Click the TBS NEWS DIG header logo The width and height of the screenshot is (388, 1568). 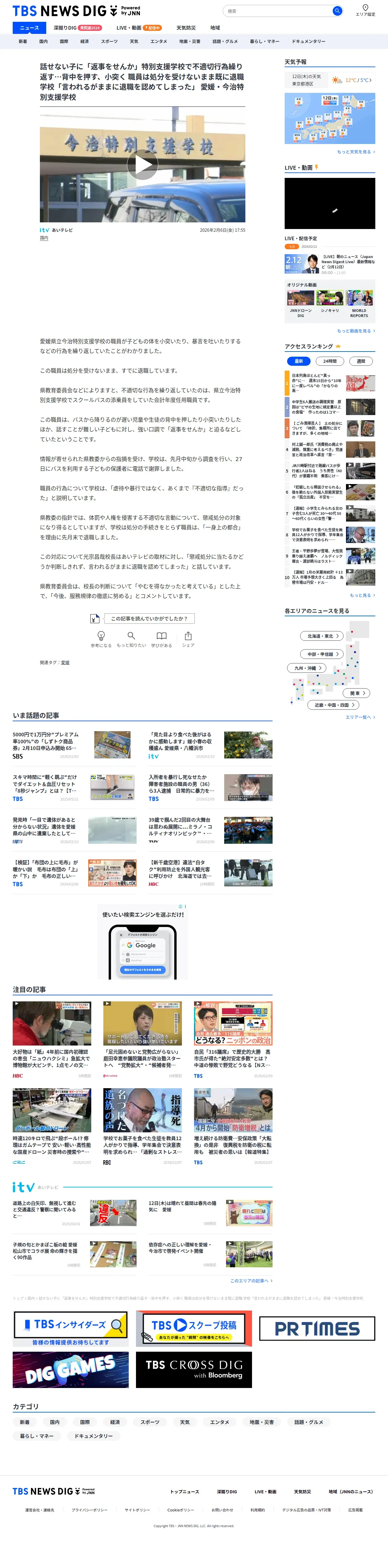click(76, 11)
